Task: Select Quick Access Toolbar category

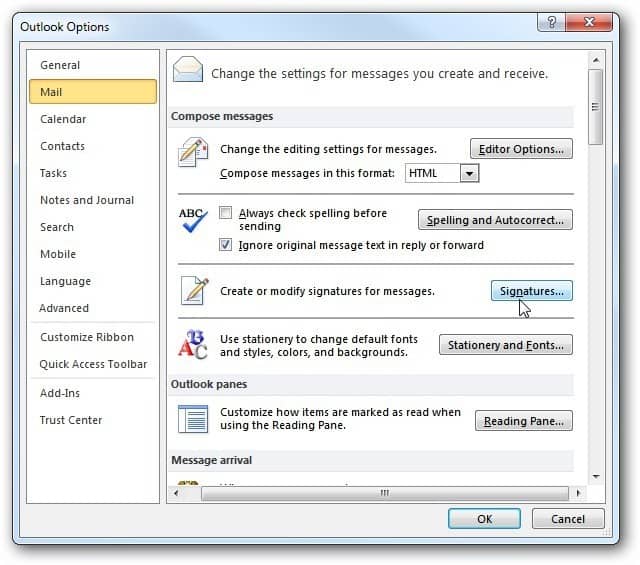Action: (93, 364)
